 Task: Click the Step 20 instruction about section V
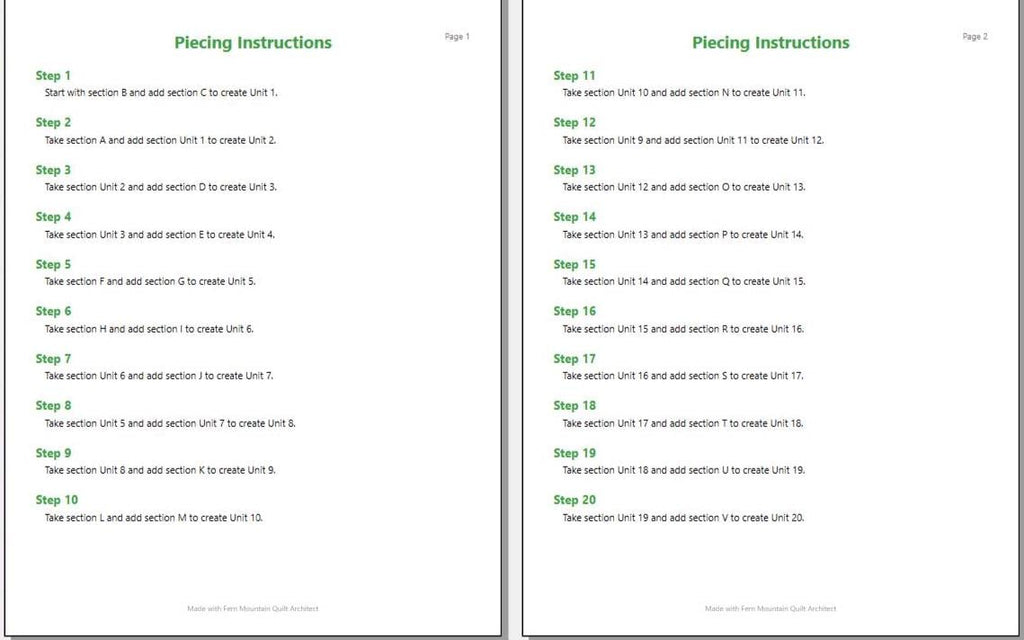(683, 518)
